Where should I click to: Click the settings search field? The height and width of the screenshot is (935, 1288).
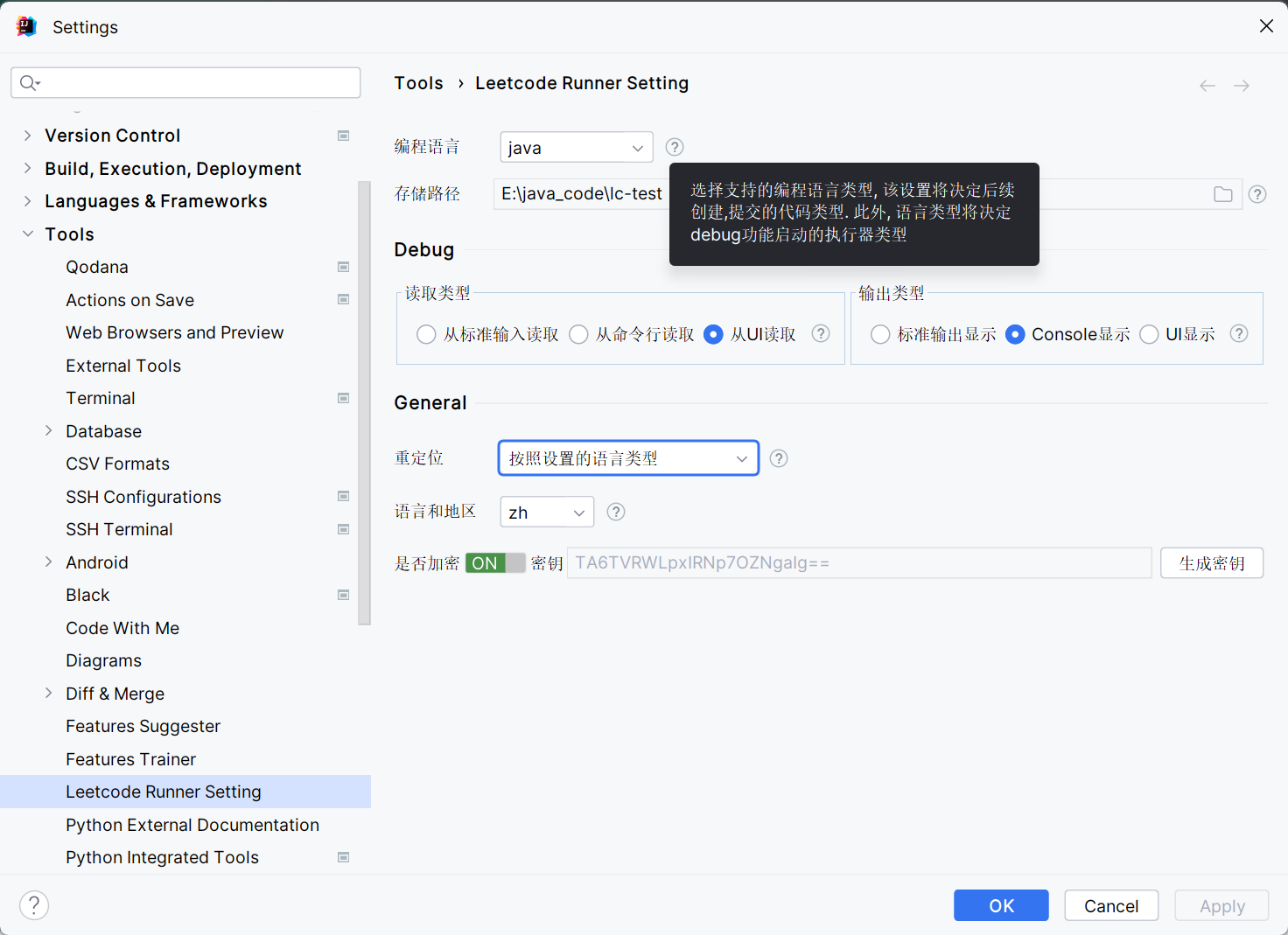pyautogui.click(x=185, y=82)
